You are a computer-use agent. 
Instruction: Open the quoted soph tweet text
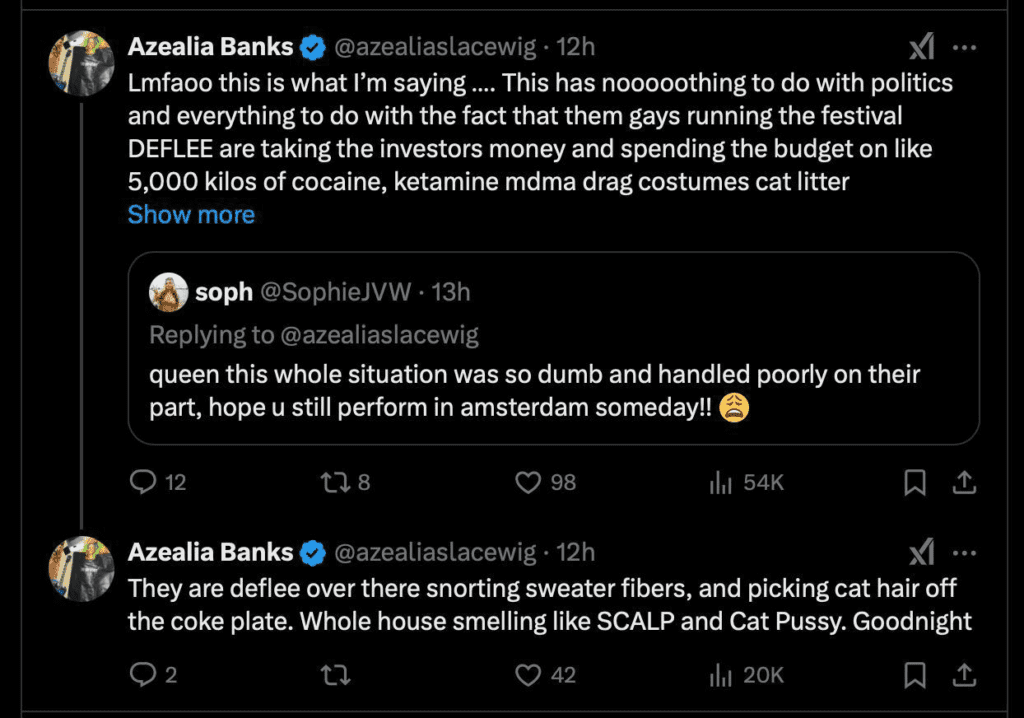click(534, 391)
